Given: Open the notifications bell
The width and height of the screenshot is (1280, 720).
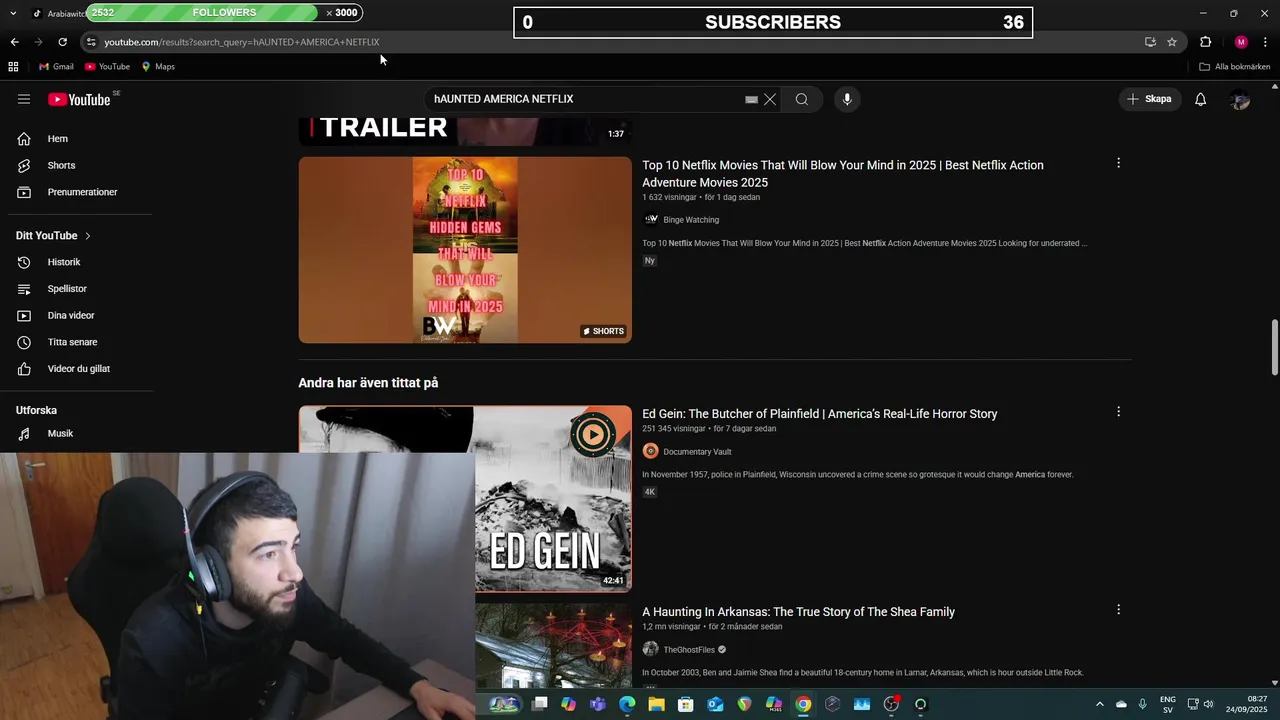Looking at the screenshot, I should point(1200,99).
